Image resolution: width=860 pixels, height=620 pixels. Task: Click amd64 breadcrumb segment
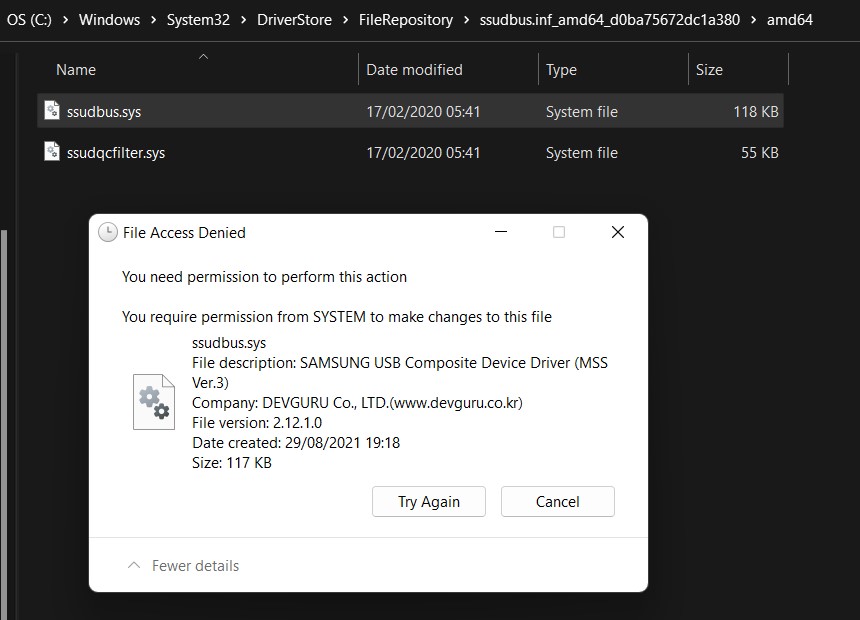[789, 20]
